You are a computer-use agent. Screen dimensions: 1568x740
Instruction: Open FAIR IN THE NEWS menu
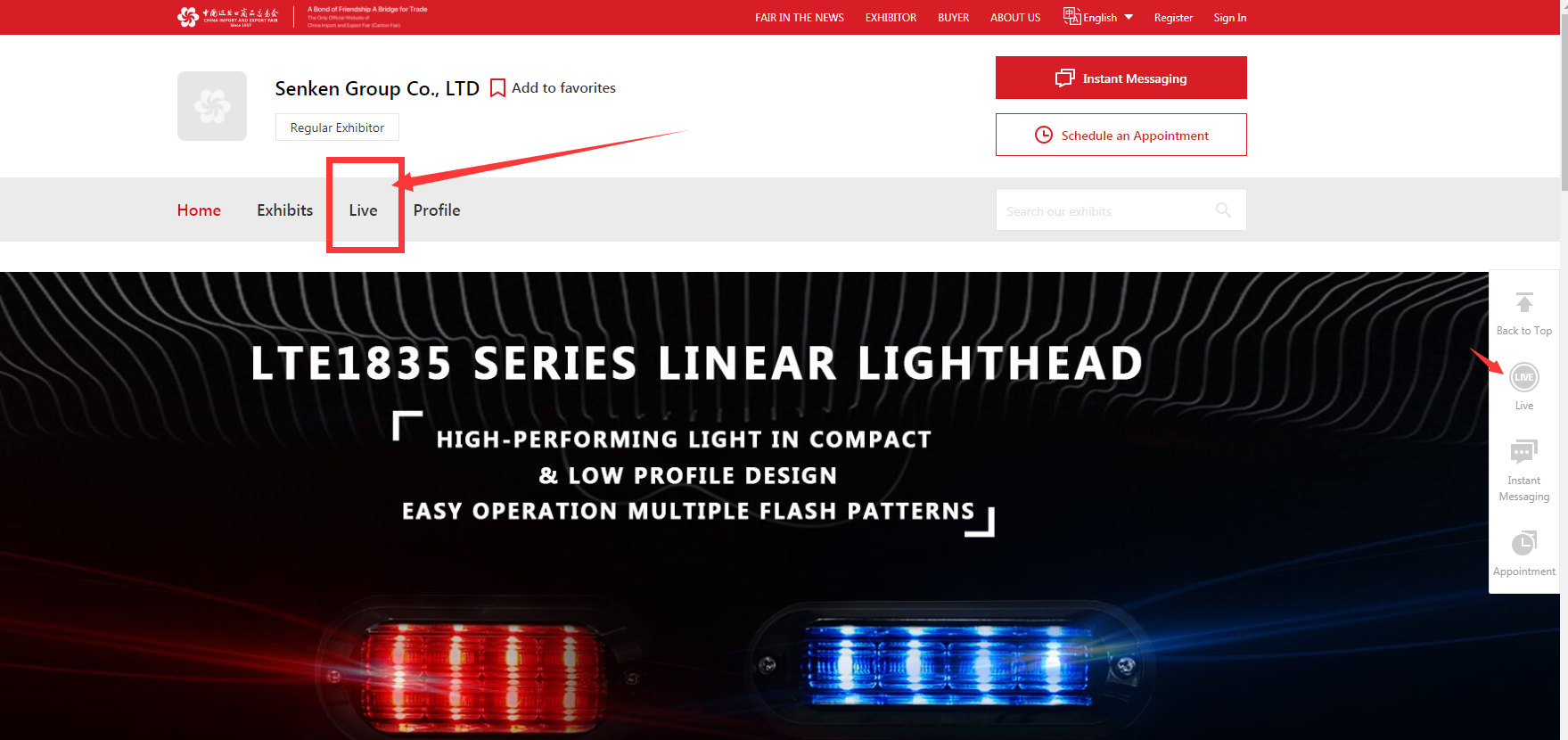coord(800,17)
